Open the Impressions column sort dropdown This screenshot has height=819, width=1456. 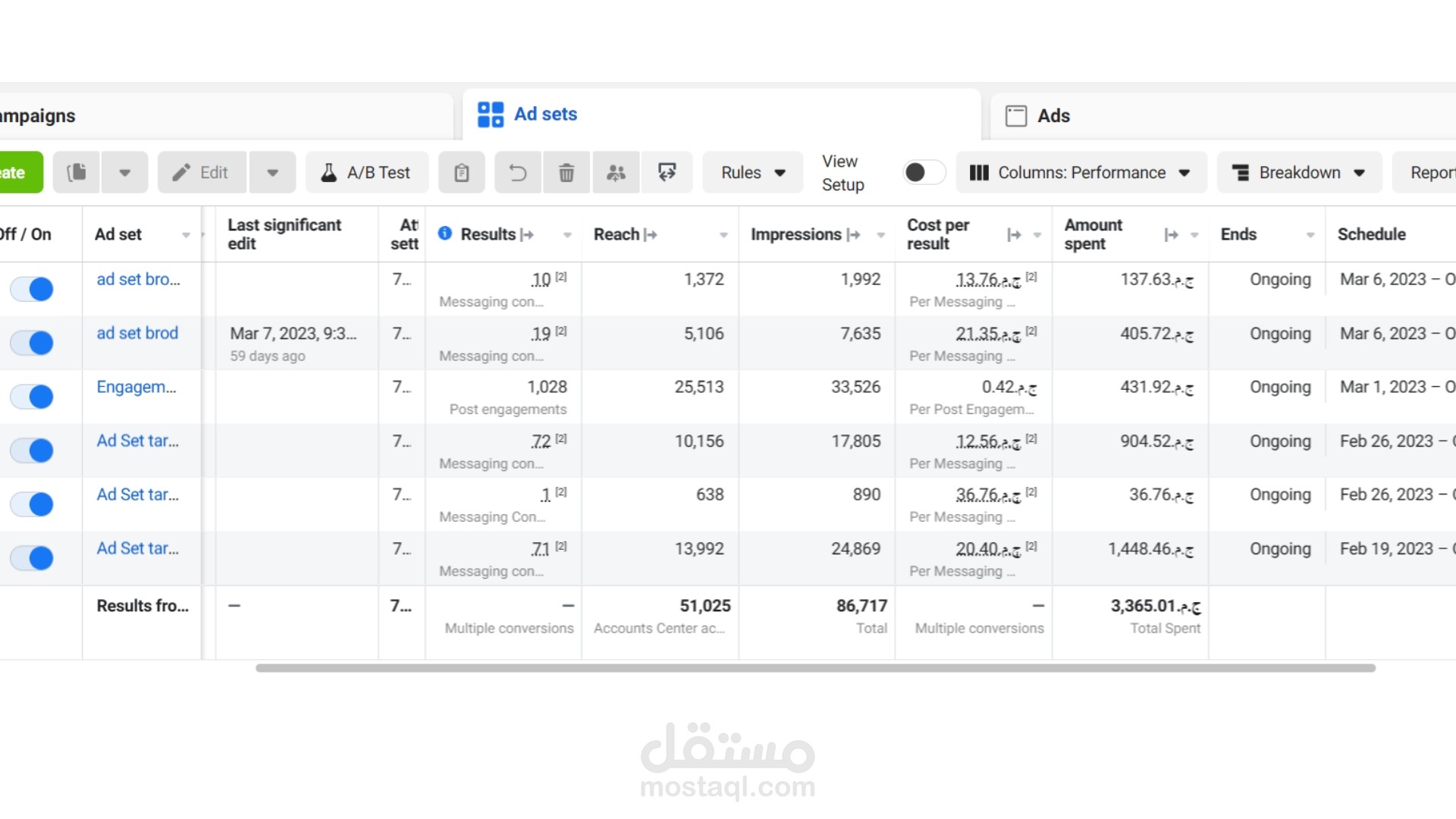point(880,235)
